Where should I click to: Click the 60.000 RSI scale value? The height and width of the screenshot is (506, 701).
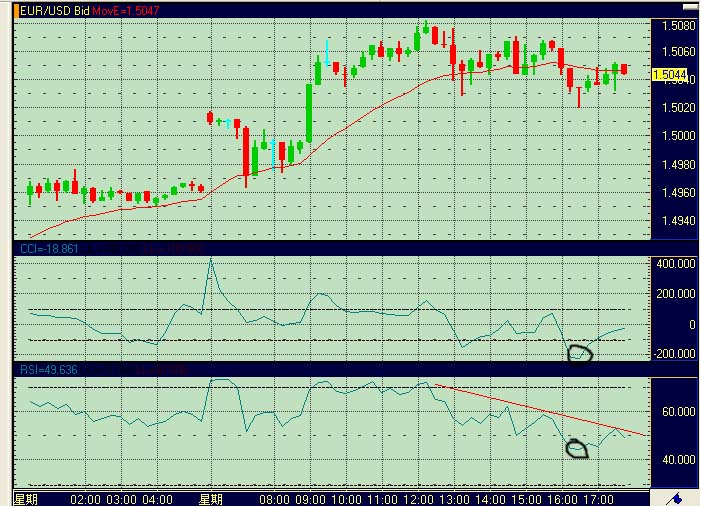pos(679,411)
